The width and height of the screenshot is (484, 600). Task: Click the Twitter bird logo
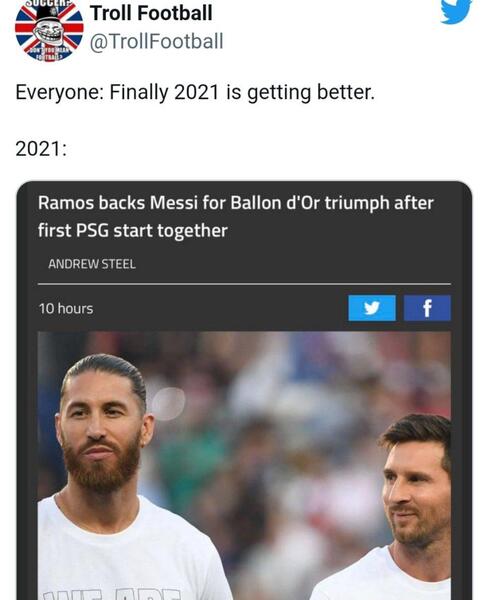(455, 11)
